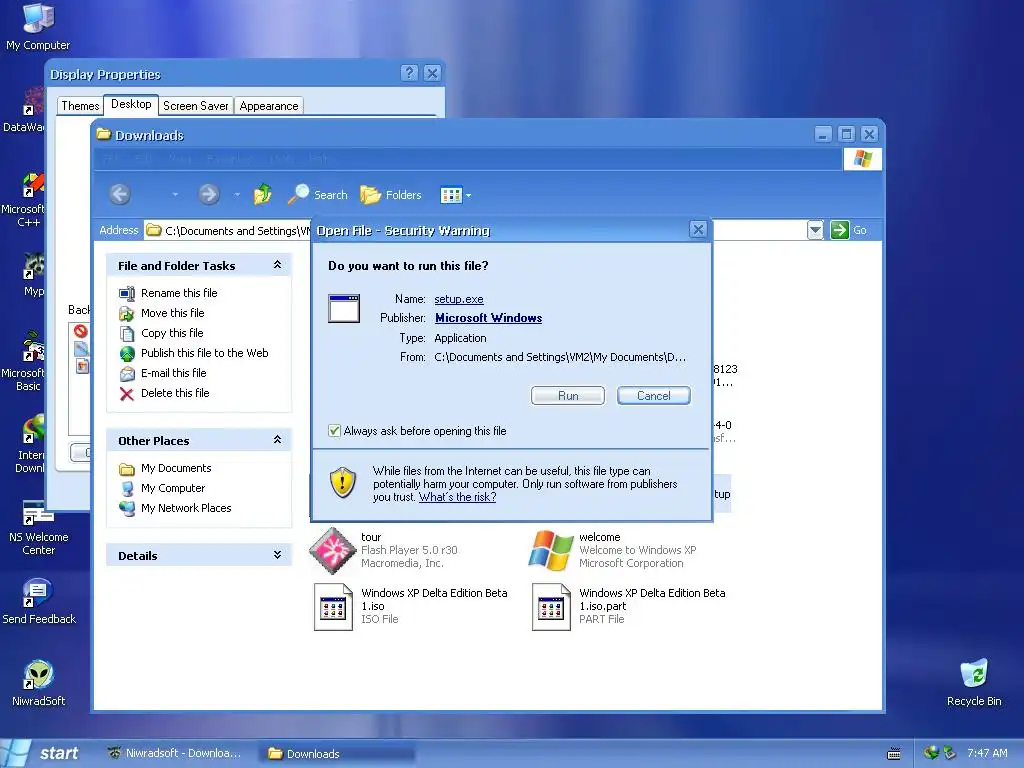
Task: Click the Microsoft Windows publisher link
Action: [x=488, y=318]
